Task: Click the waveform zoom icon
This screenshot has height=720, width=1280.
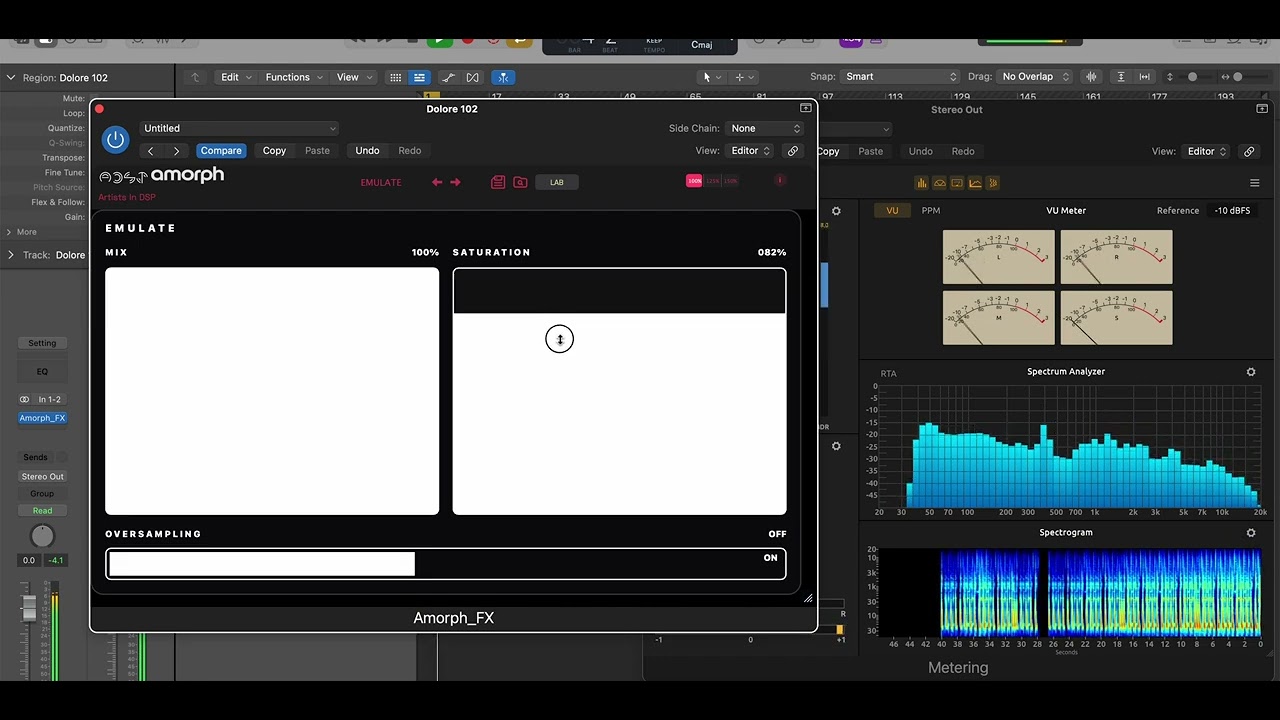Action: coord(1092,77)
